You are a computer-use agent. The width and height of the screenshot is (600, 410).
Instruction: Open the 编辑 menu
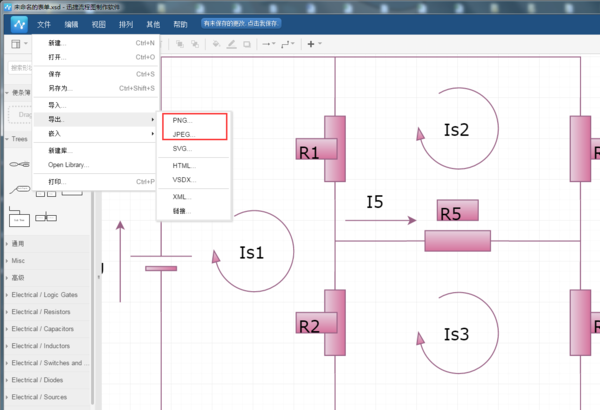(71, 25)
